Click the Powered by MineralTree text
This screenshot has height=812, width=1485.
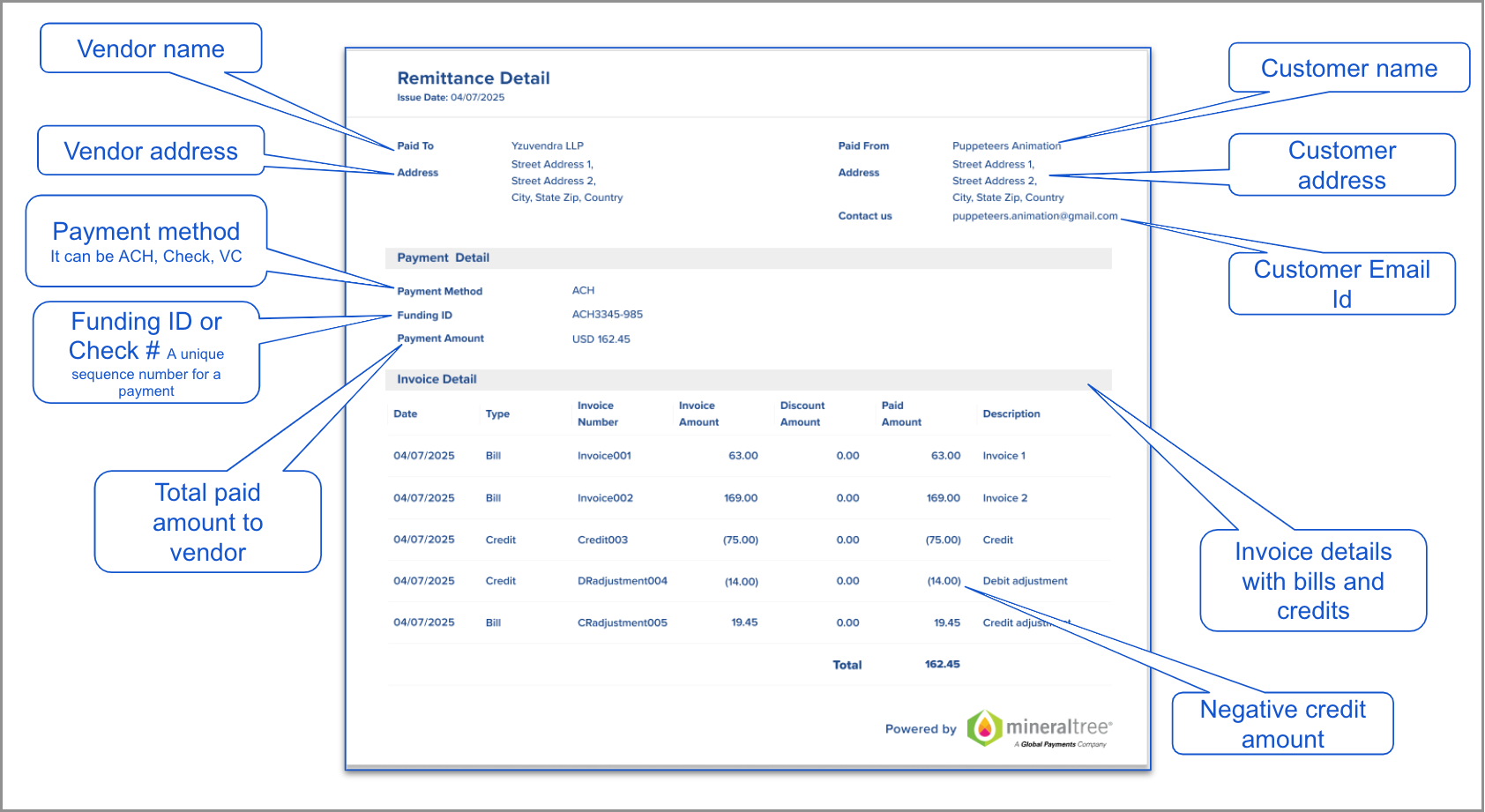pos(921,729)
